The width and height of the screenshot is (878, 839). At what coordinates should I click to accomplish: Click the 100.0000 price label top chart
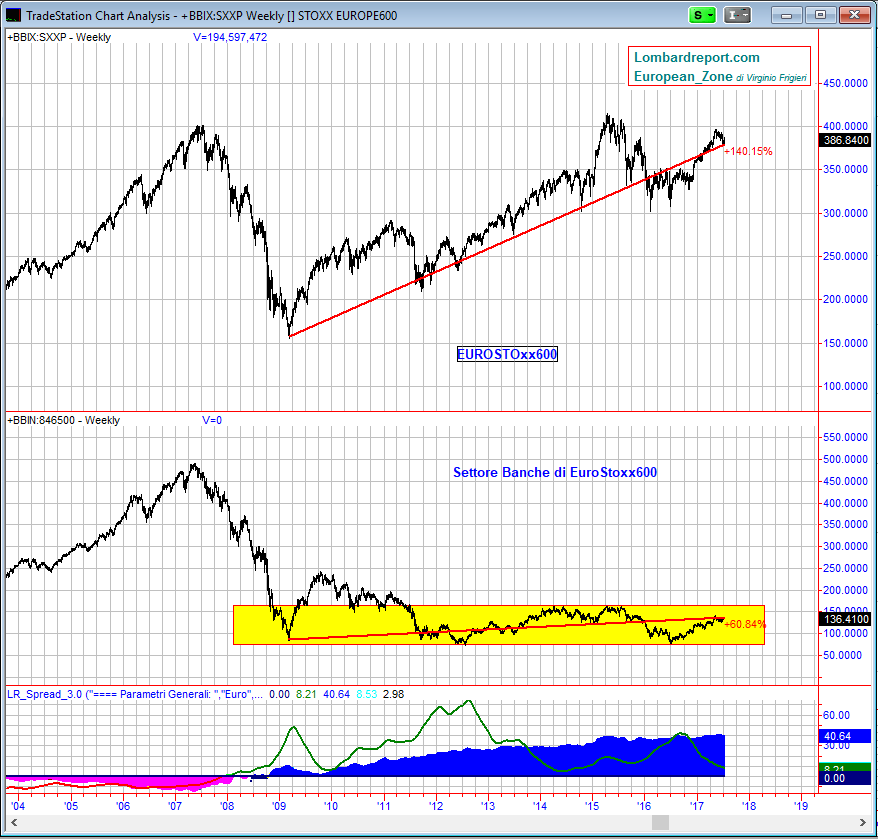pos(846,386)
